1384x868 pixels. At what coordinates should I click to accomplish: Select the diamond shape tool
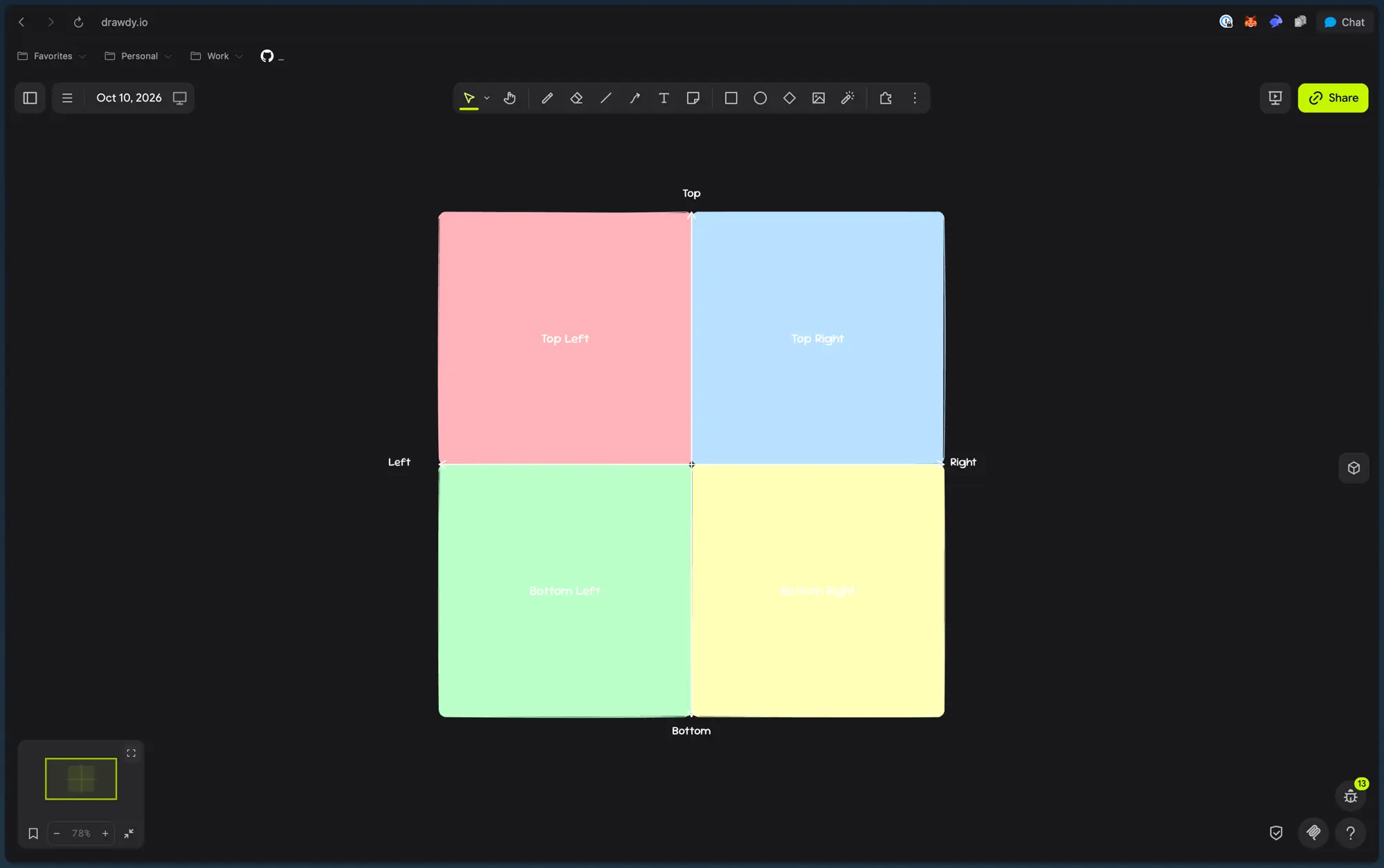point(790,98)
